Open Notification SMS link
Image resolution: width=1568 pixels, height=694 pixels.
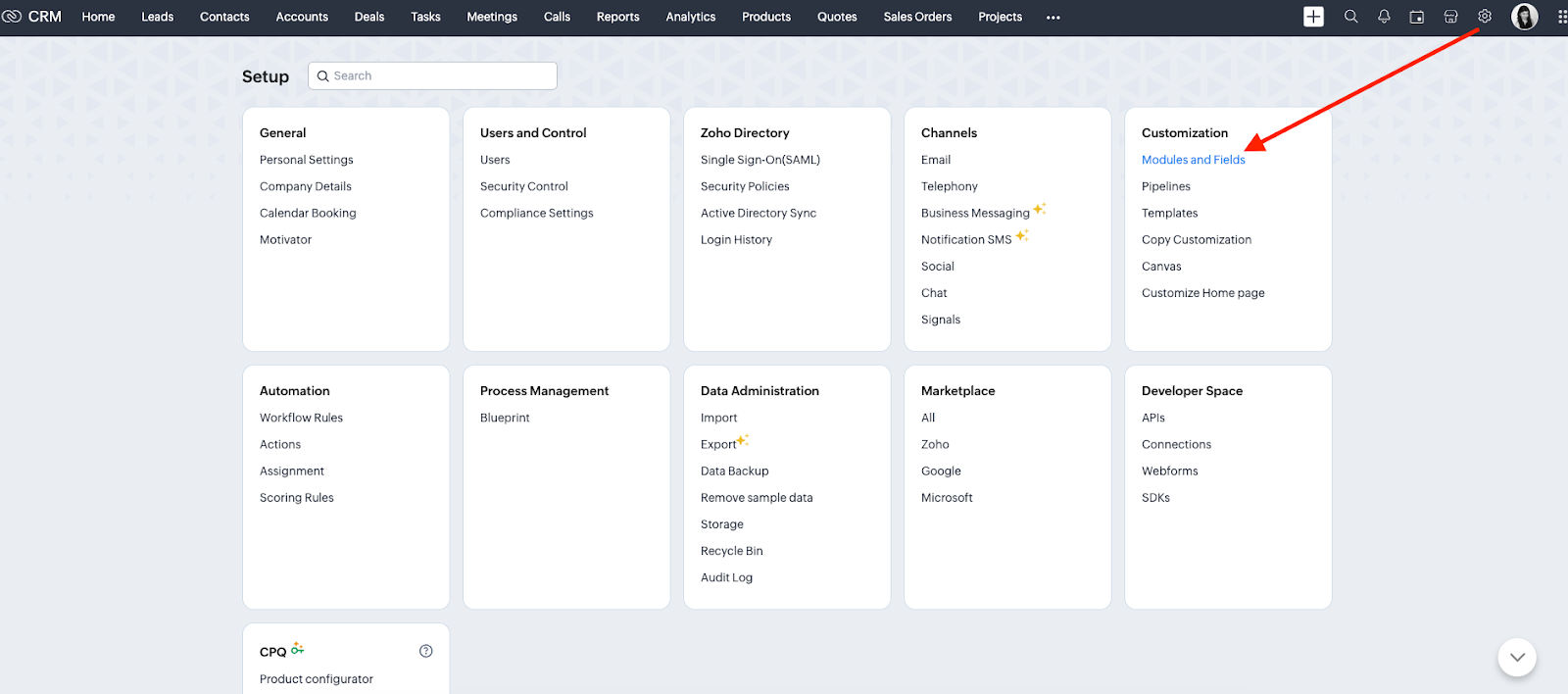click(966, 239)
